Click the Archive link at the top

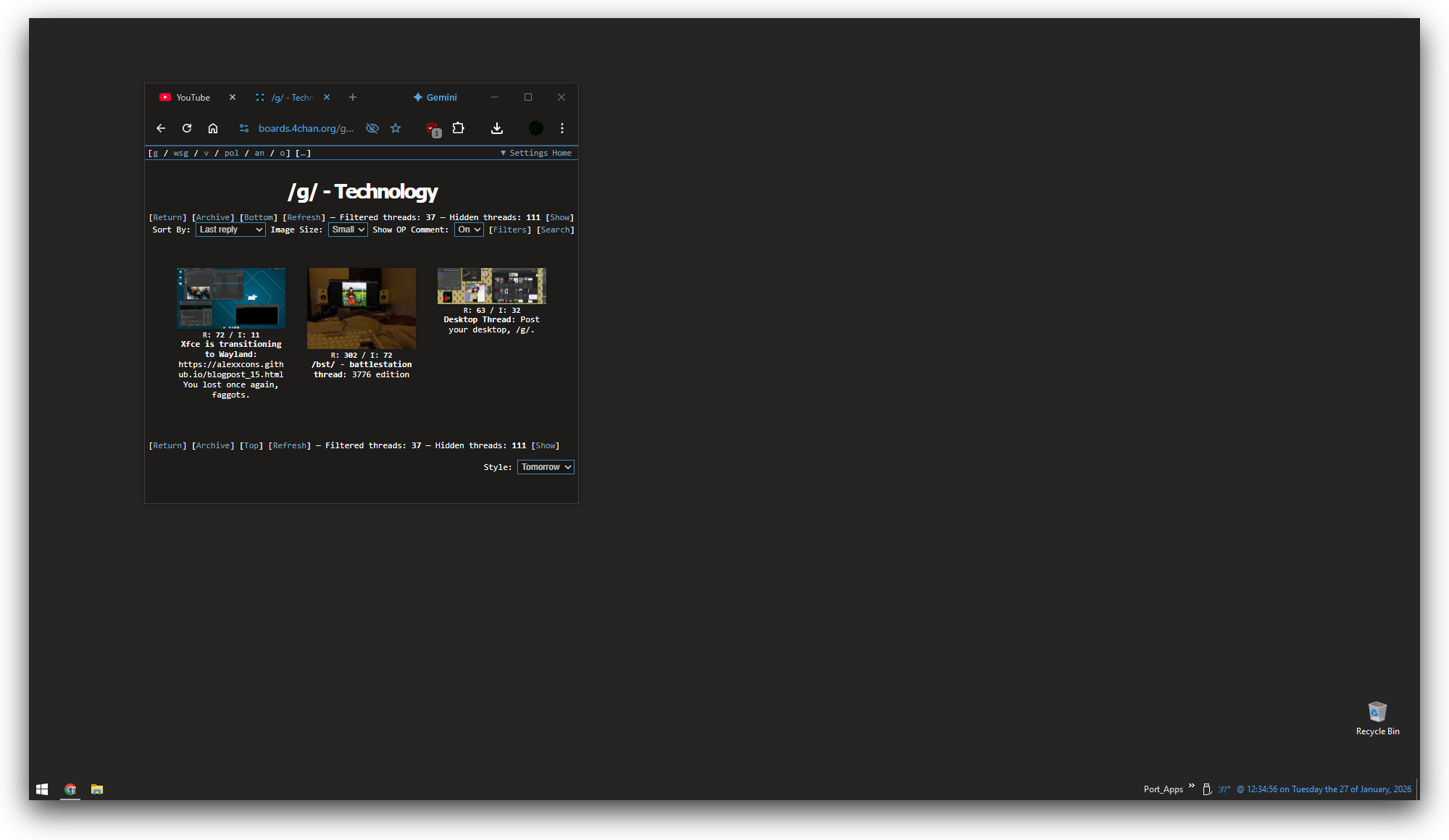(213, 217)
